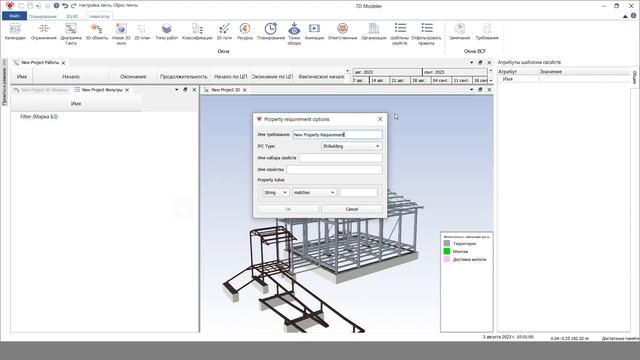The height and width of the screenshot is (360, 640).
Task: Collapse the ribbon with the up arrow
Action: coord(625,16)
